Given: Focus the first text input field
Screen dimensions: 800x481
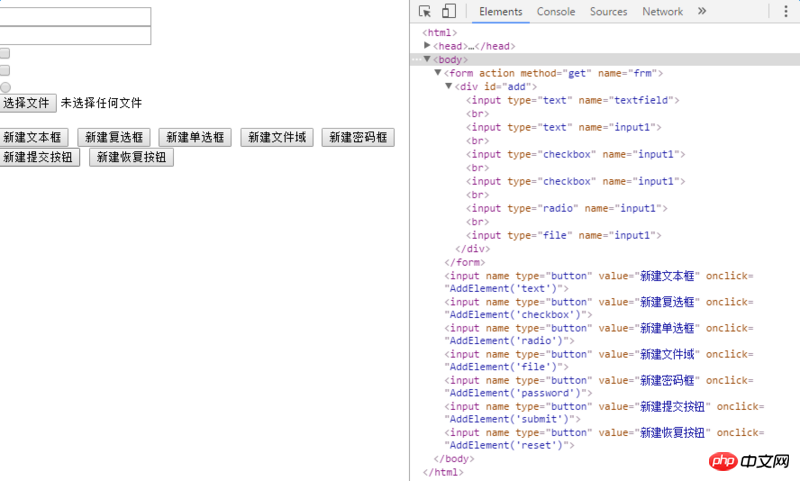Looking at the screenshot, I should 75,17.
